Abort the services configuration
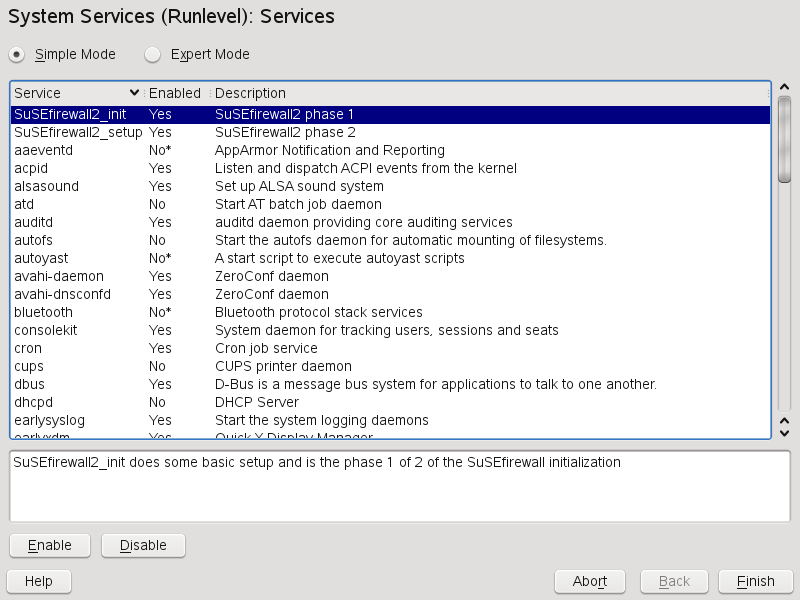This screenshot has height=600, width=800. tap(590, 582)
